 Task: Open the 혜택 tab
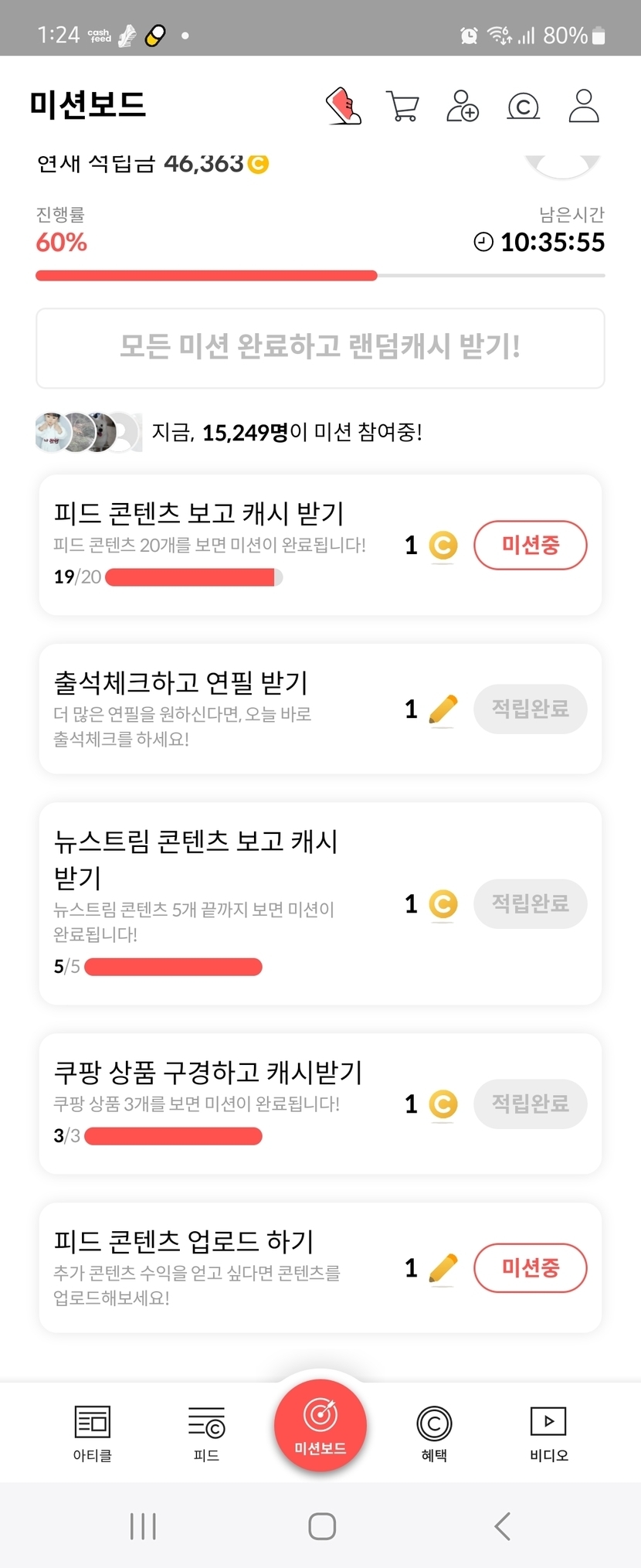[x=434, y=1433]
